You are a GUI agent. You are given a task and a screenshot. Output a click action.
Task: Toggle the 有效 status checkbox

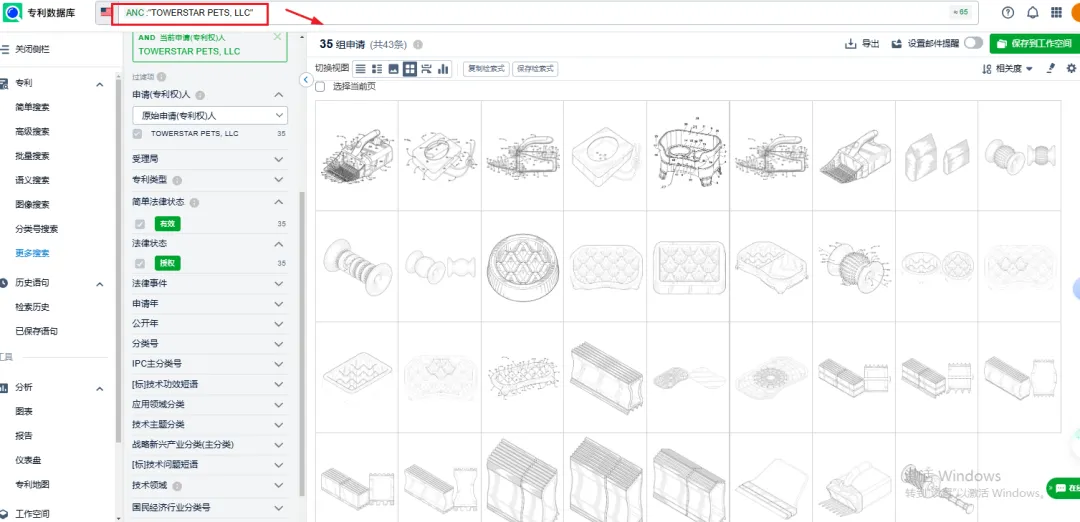140,224
